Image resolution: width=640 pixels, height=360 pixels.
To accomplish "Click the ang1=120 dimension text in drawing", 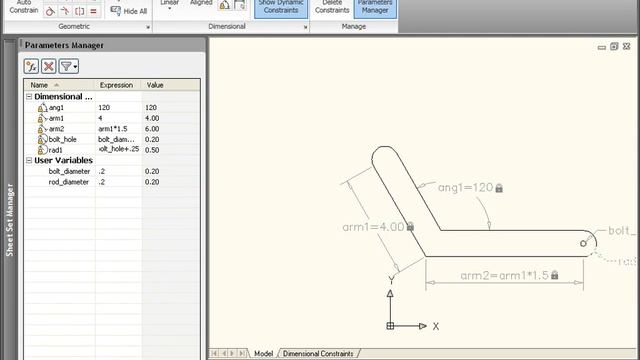I will (466, 188).
